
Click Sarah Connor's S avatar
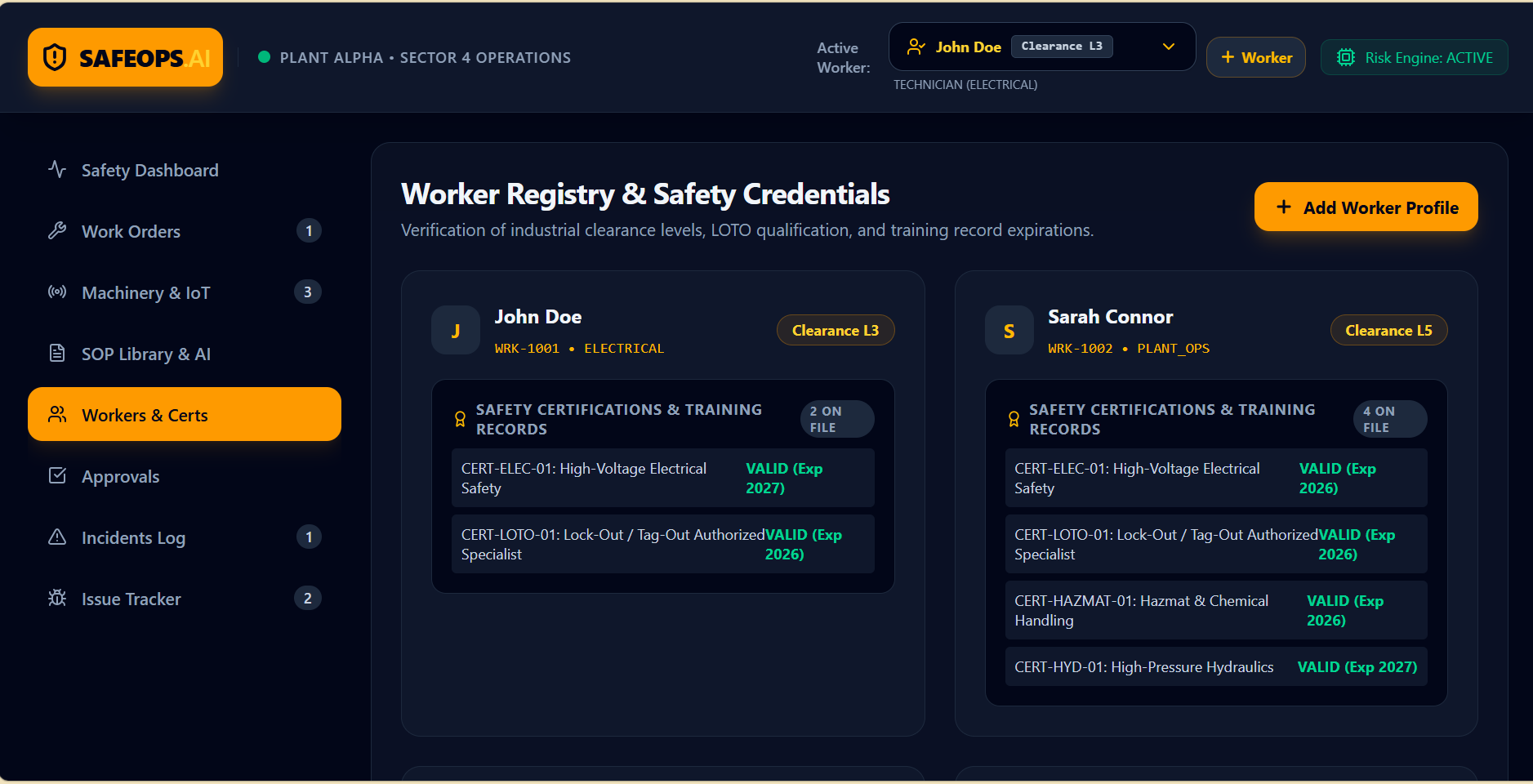(x=1009, y=330)
